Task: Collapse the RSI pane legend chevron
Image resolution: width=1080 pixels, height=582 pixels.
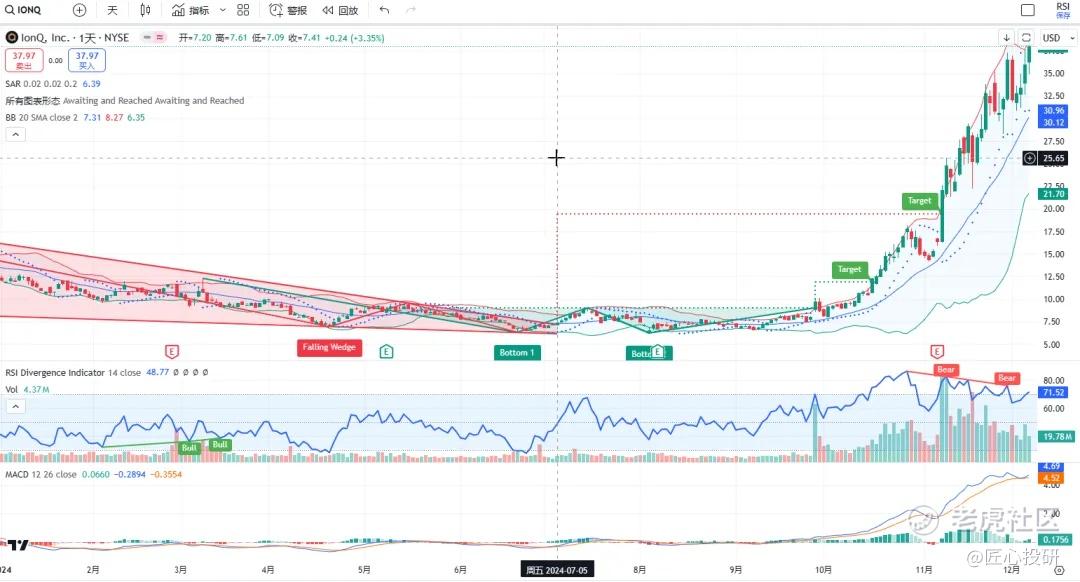Action: pos(15,406)
